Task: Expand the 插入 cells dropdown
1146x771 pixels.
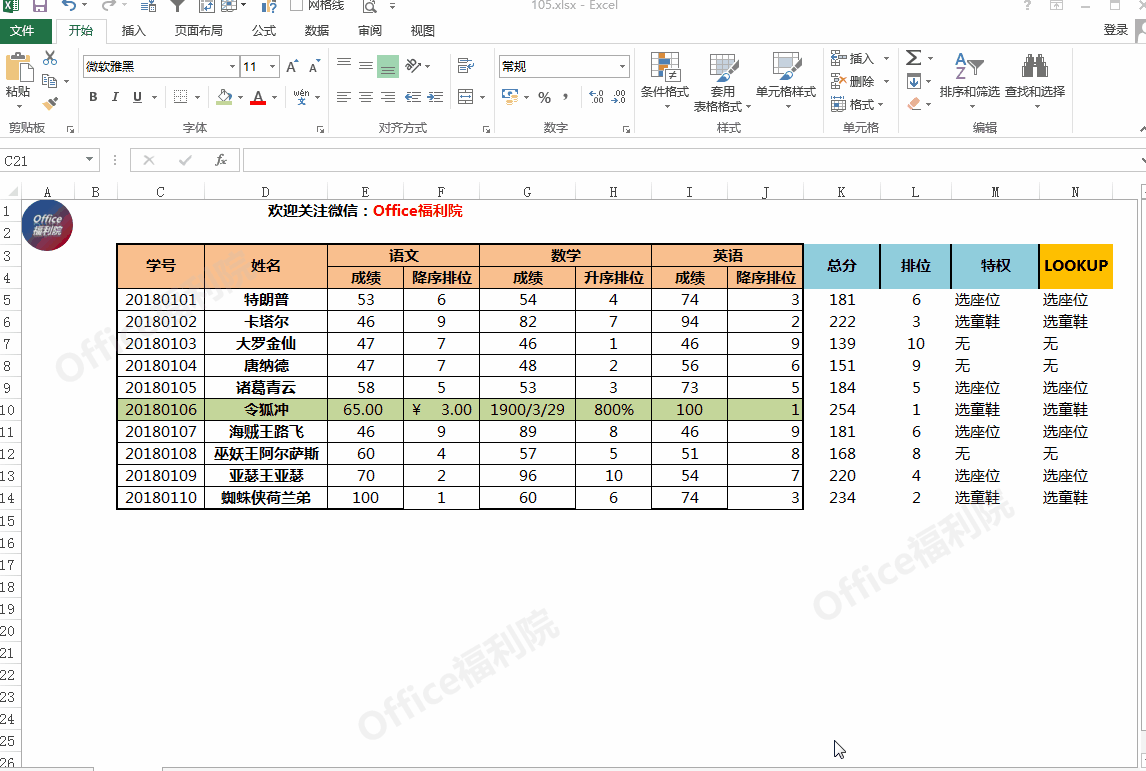Action: [887, 58]
